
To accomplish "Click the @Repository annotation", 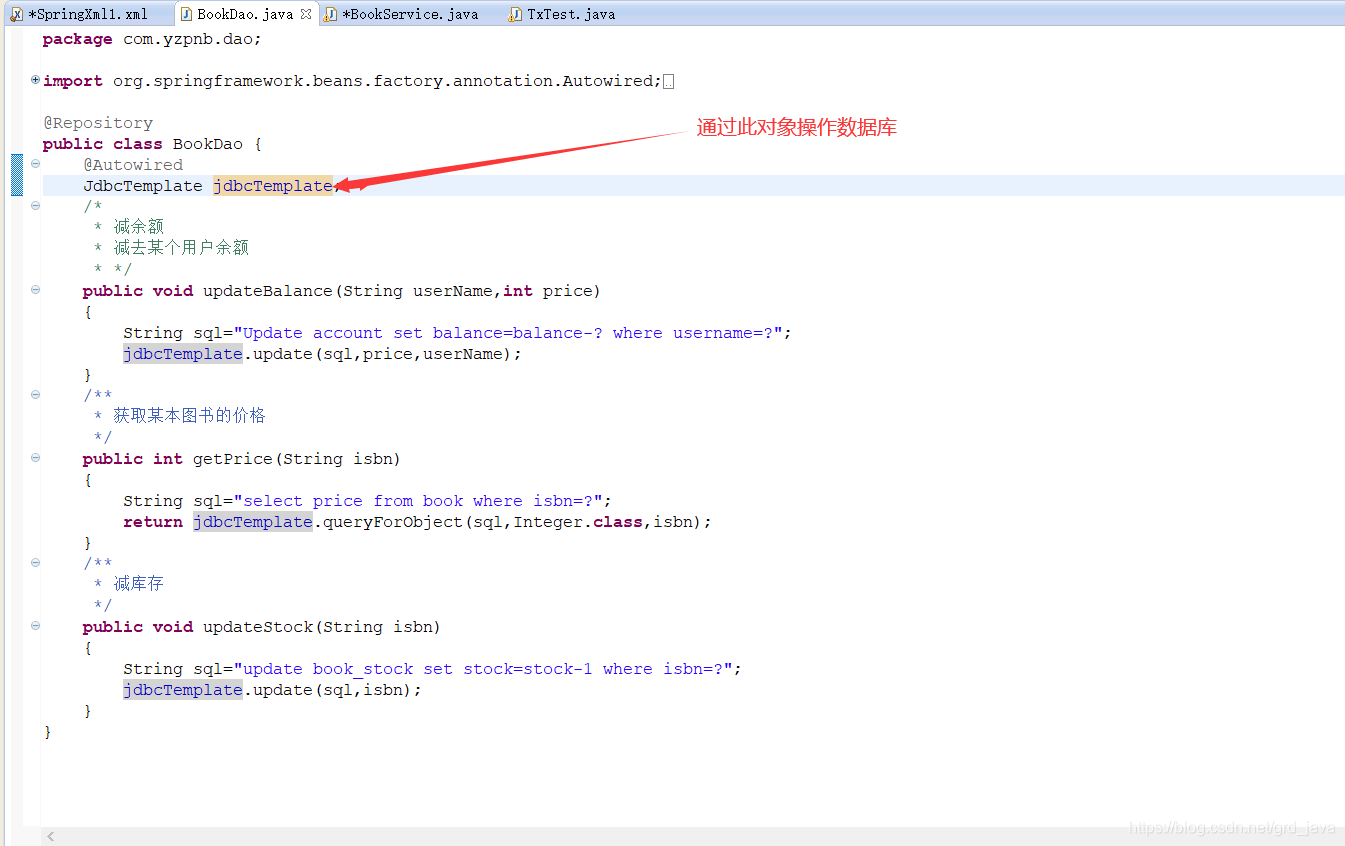I will [x=98, y=123].
